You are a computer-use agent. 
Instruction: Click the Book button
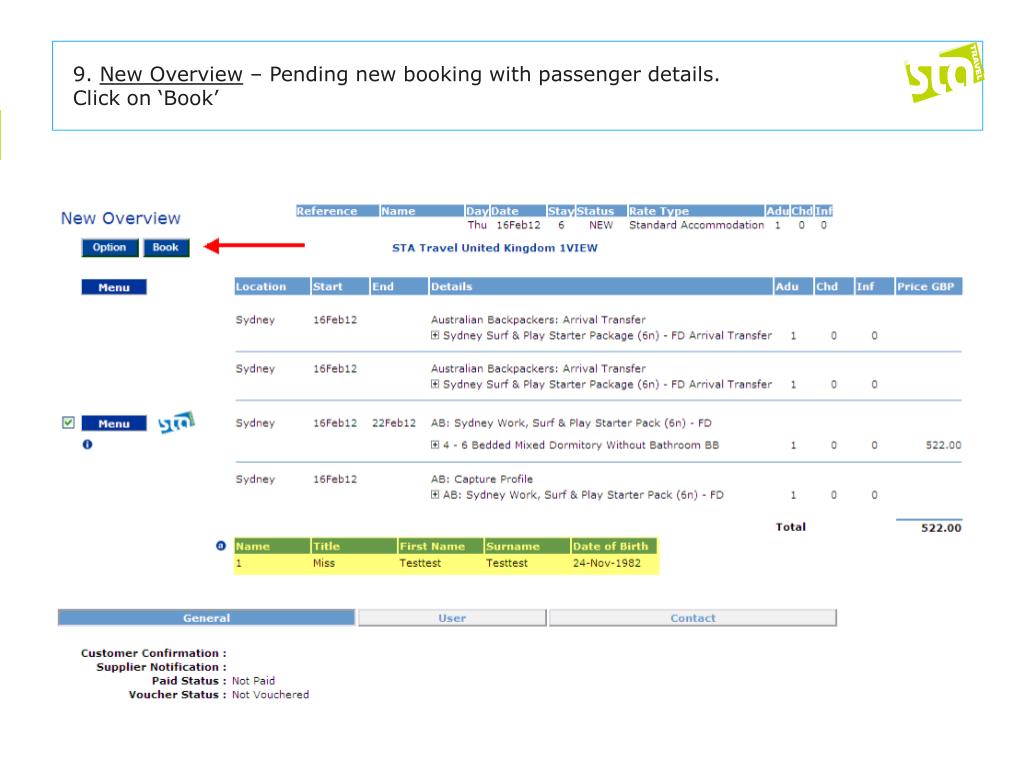tap(166, 248)
